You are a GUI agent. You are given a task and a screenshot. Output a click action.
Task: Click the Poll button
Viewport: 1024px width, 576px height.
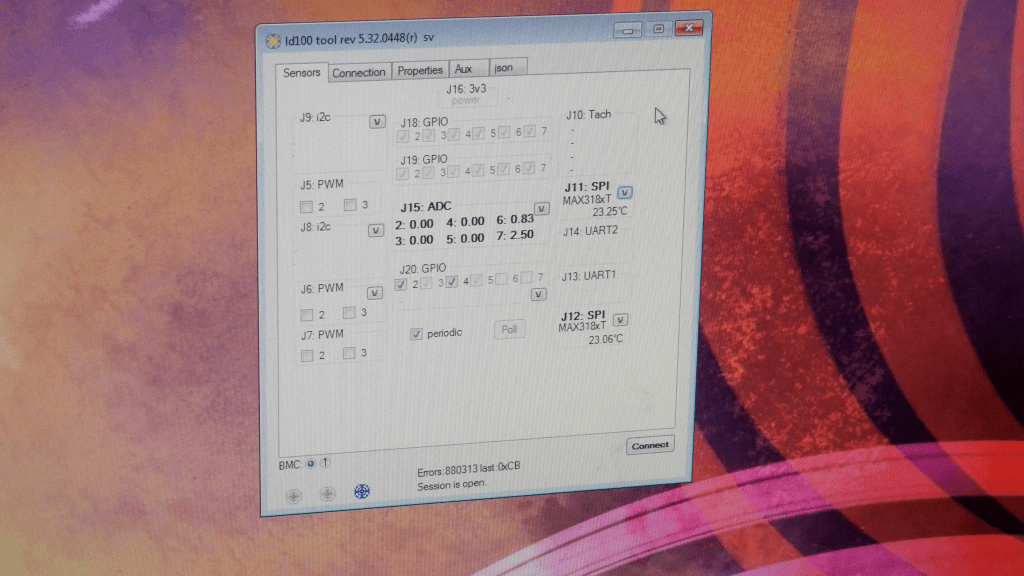click(x=509, y=329)
